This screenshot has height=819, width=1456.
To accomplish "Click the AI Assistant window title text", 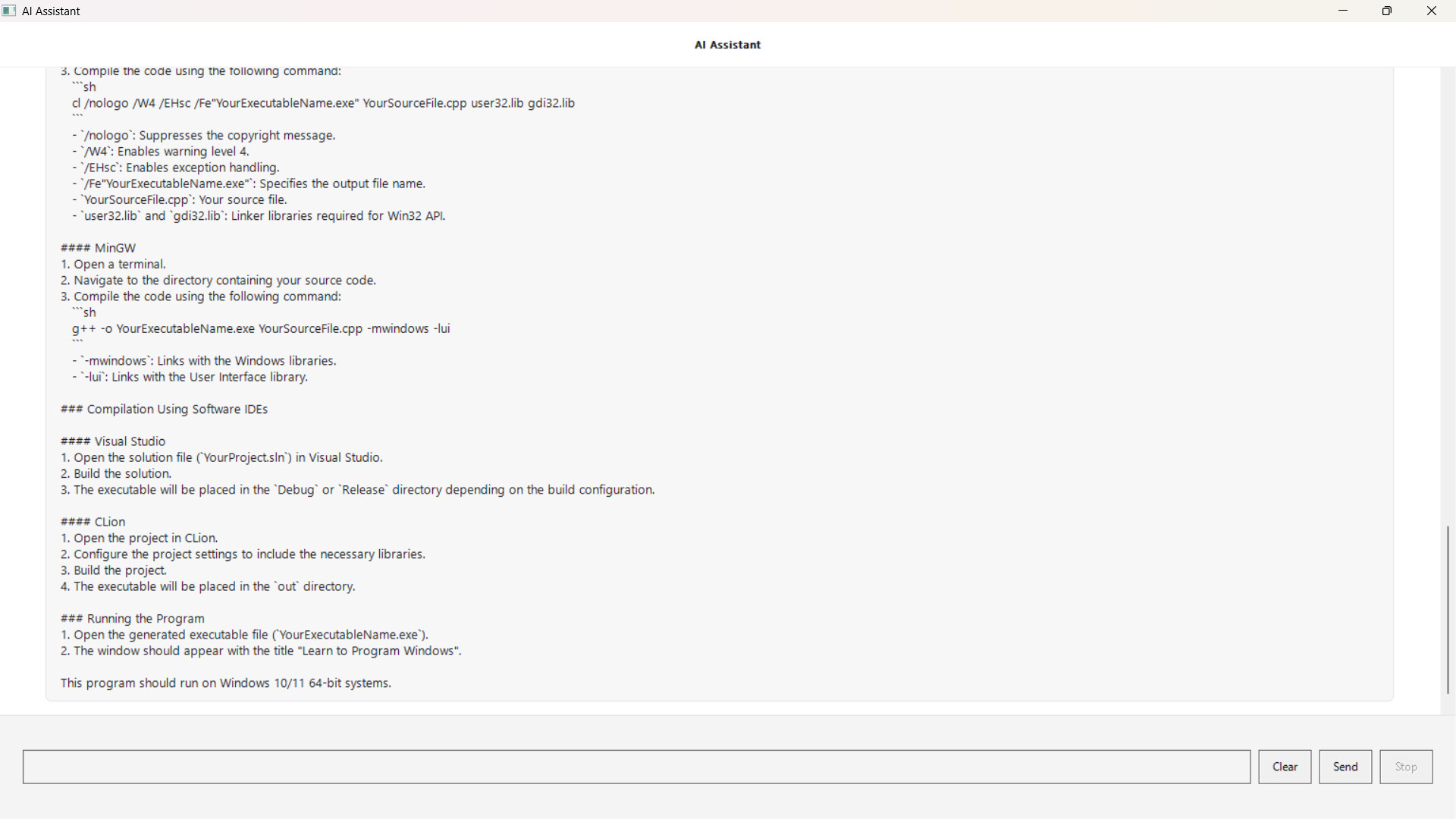I will 51,11.
